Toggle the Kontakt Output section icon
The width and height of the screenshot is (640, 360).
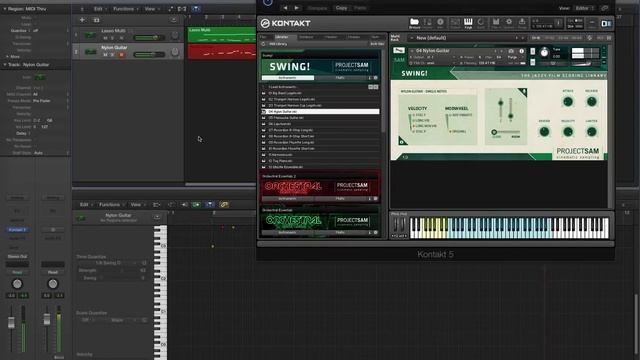[x=455, y=23]
